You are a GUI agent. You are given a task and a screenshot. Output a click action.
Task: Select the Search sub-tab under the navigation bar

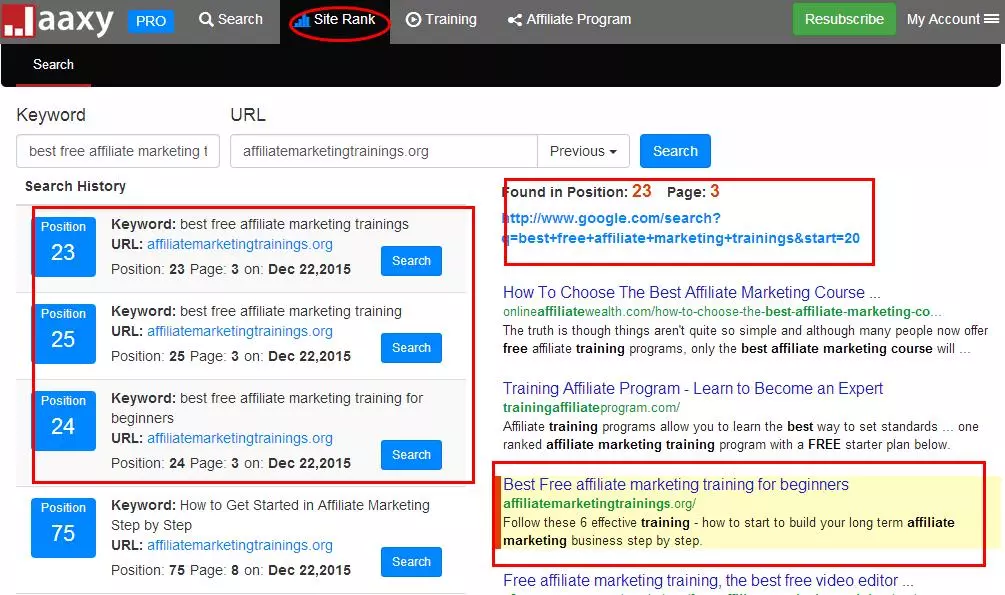tap(53, 65)
